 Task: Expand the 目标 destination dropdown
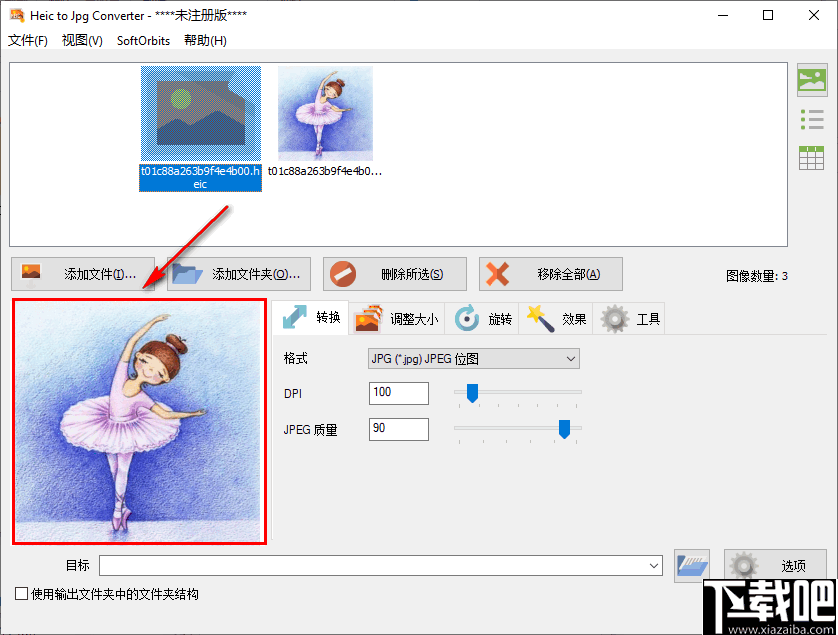[x=655, y=565]
